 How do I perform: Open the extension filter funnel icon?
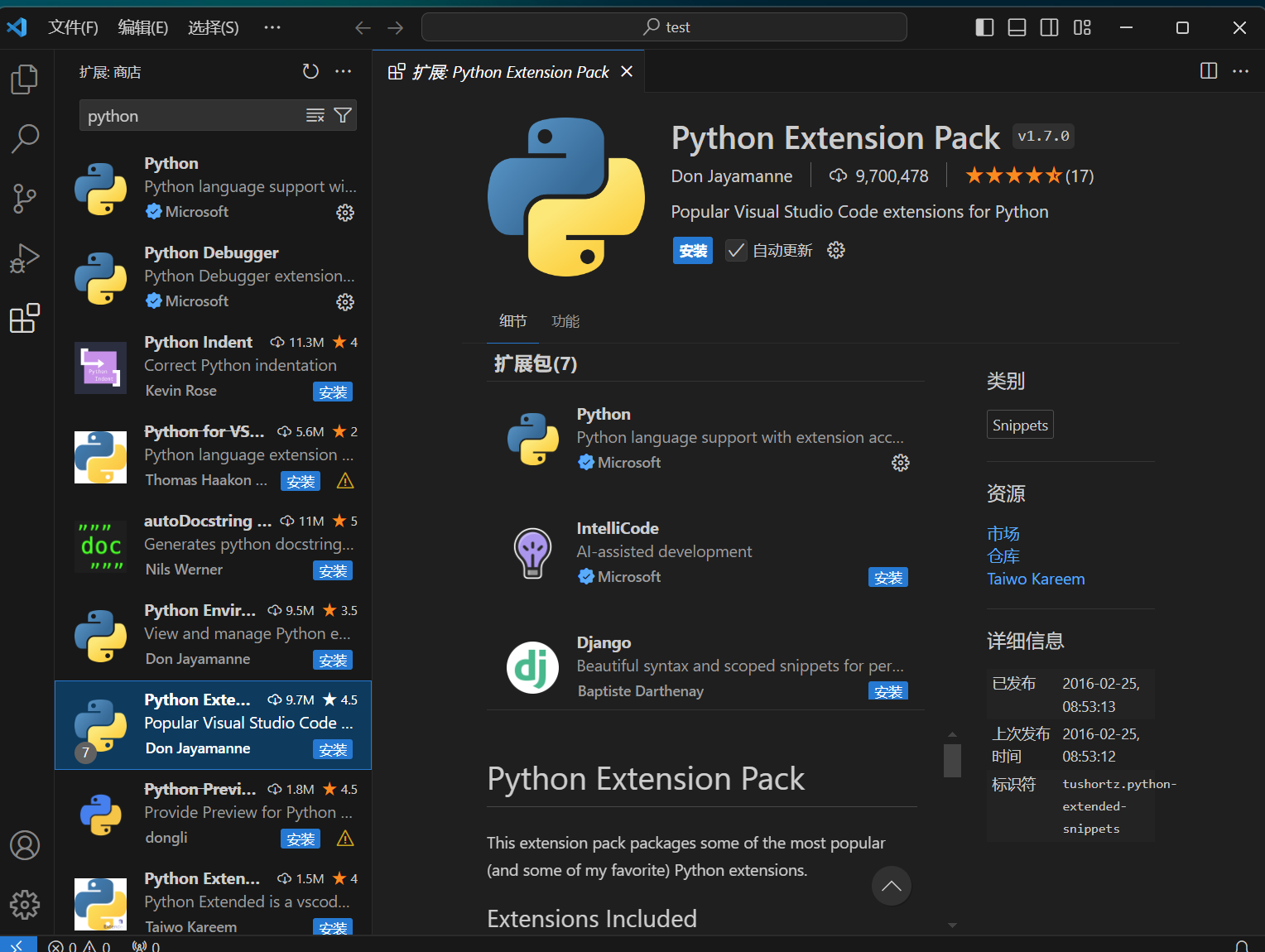[x=343, y=115]
